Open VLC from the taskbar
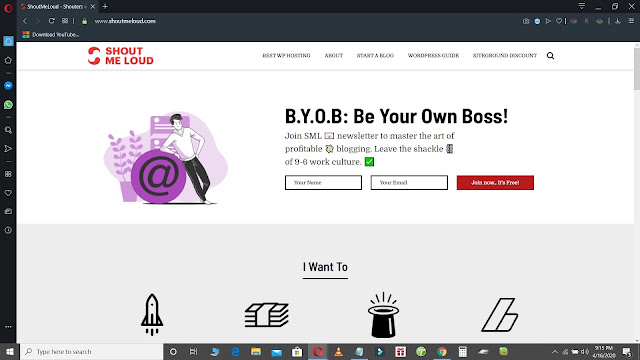This screenshot has height=360, width=640. point(338,351)
